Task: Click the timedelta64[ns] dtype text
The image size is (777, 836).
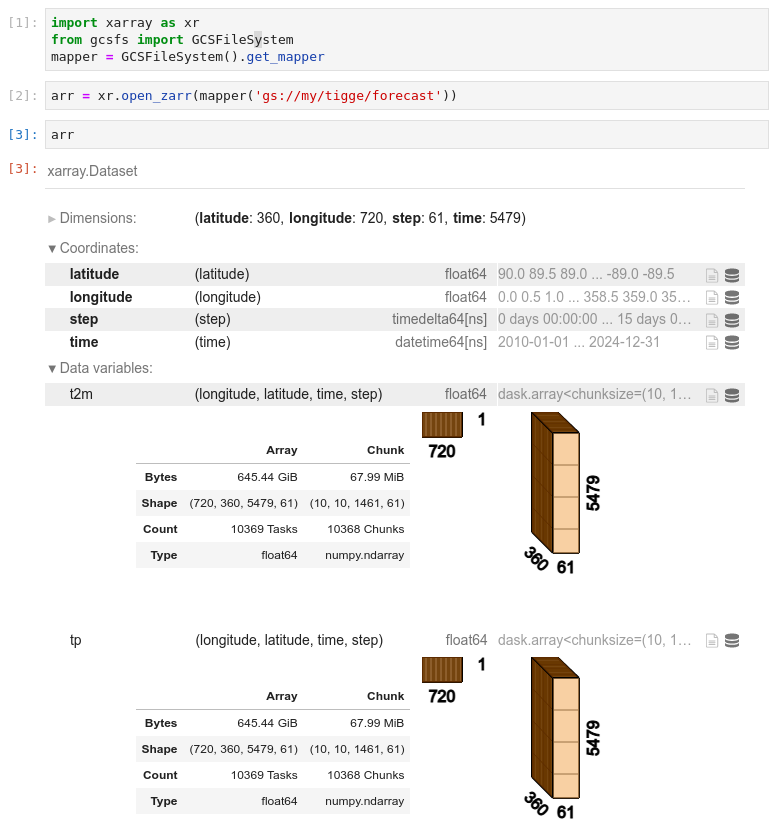Action: (439, 319)
